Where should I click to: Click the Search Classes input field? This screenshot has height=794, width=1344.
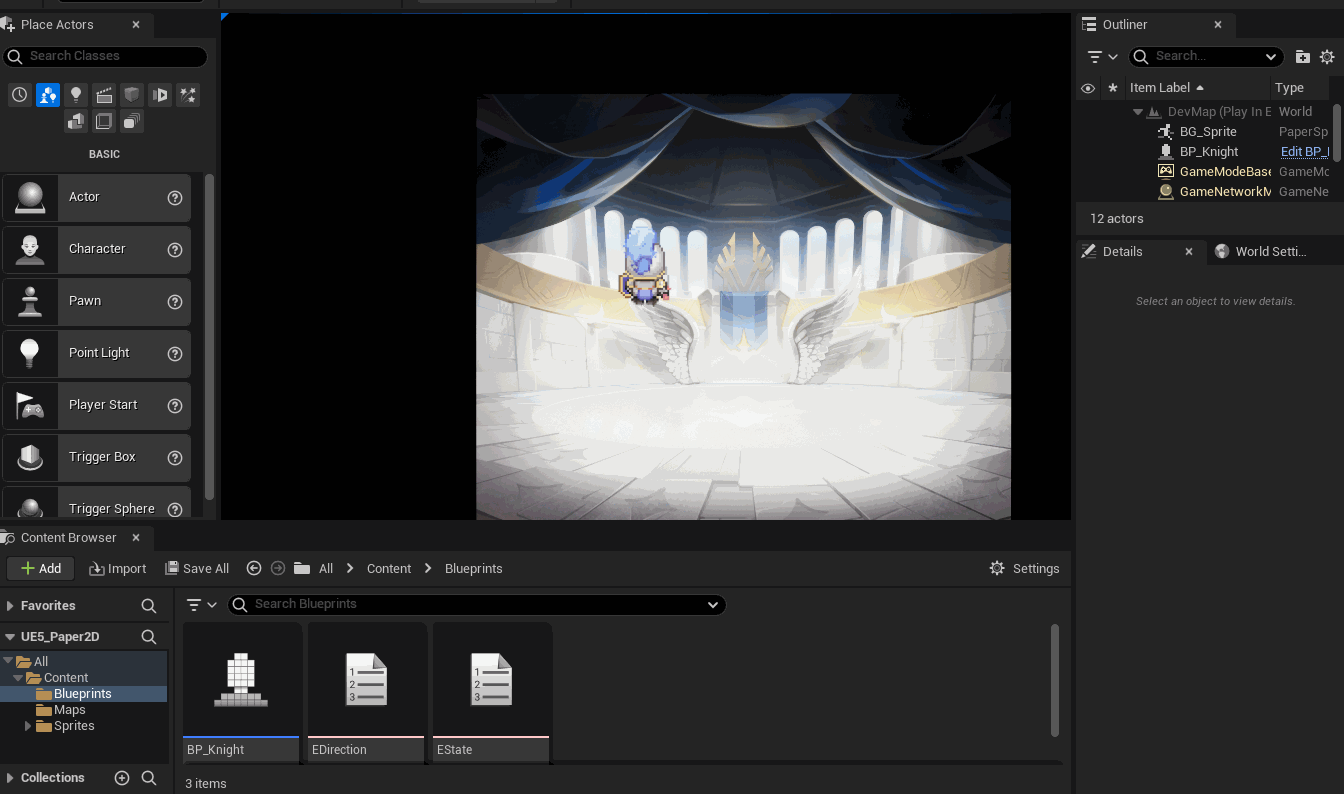[105, 56]
